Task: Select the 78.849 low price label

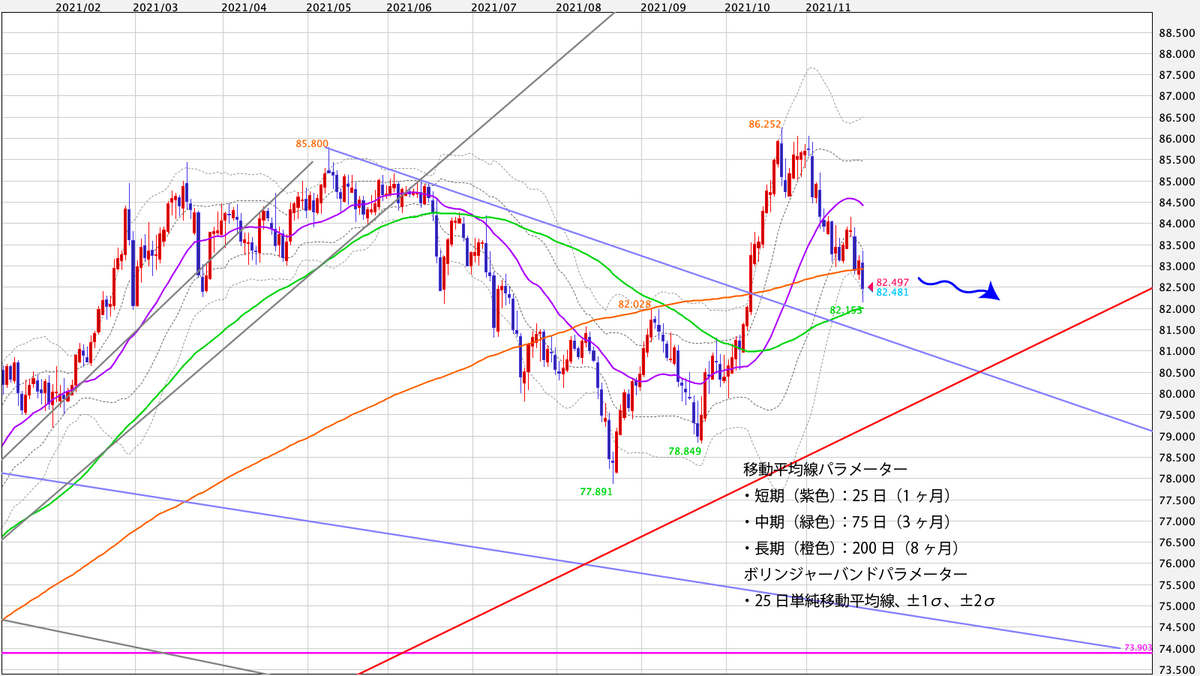Action: pyautogui.click(x=685, y=452)
